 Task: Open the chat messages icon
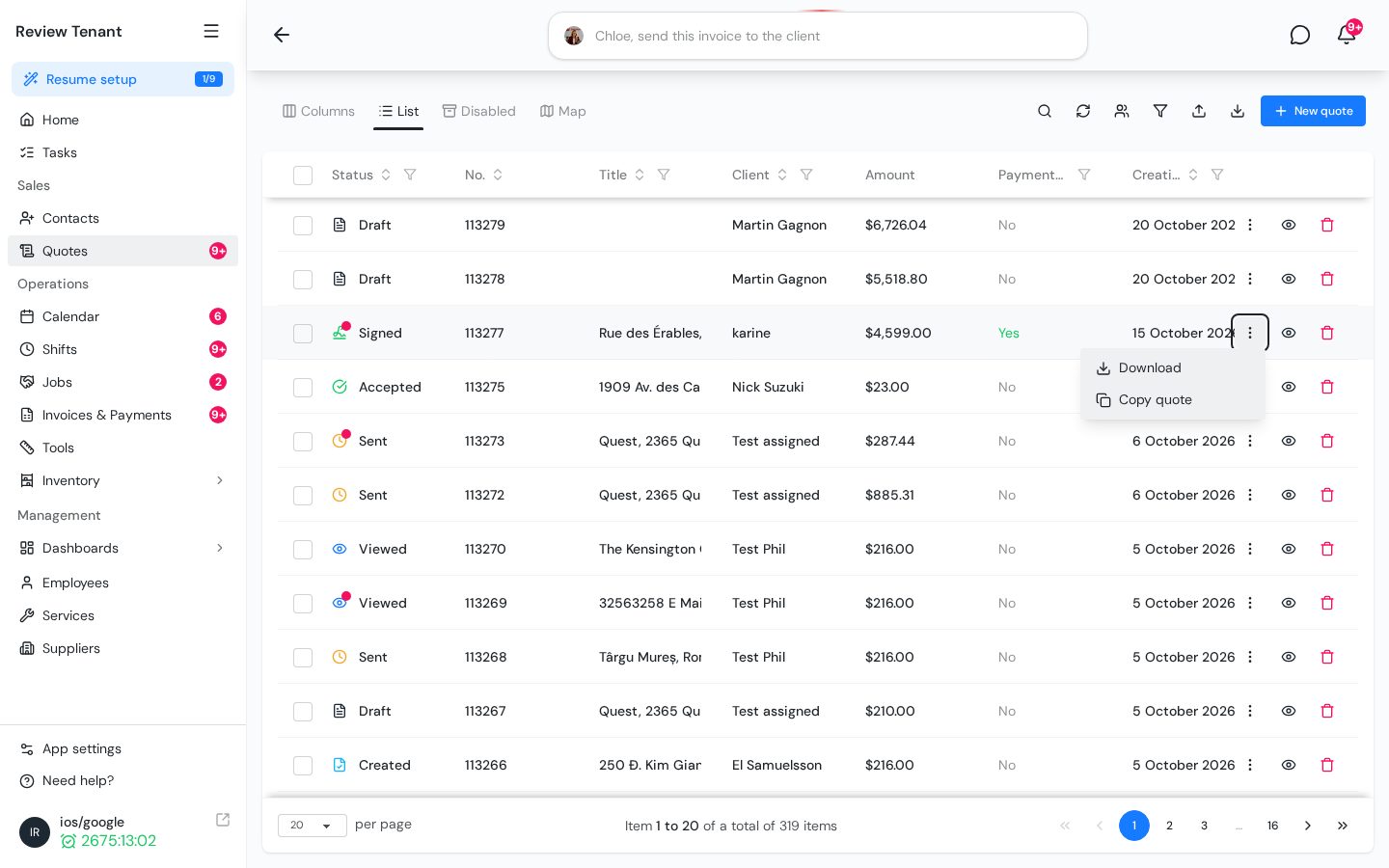click(1300, 35)
